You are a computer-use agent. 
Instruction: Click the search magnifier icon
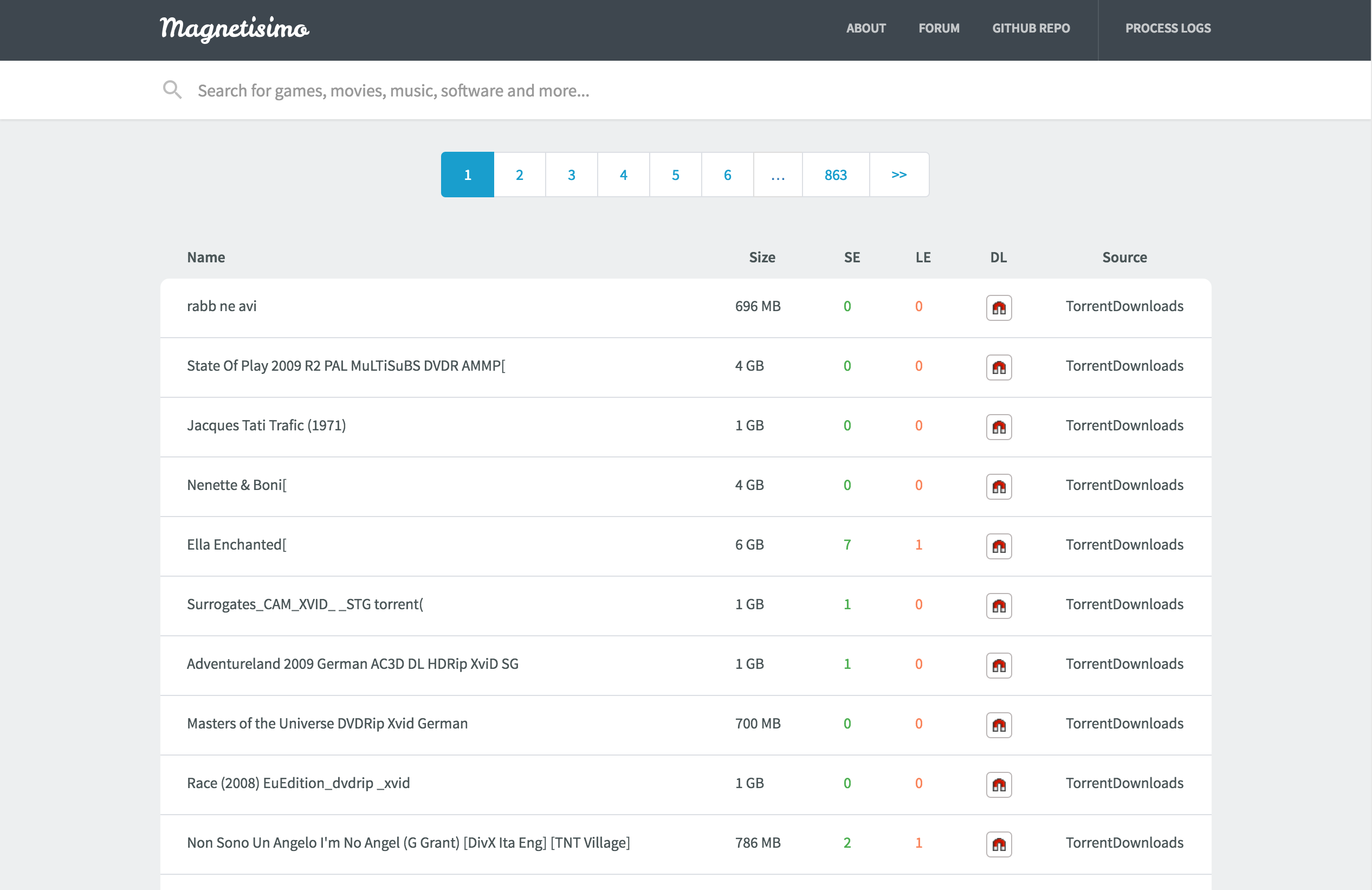pos(172,89)
